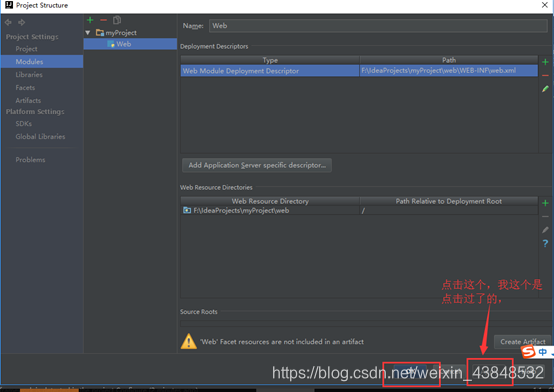
Task: Remove the deployment descriptor with the red minus
Action: point(545,75)
